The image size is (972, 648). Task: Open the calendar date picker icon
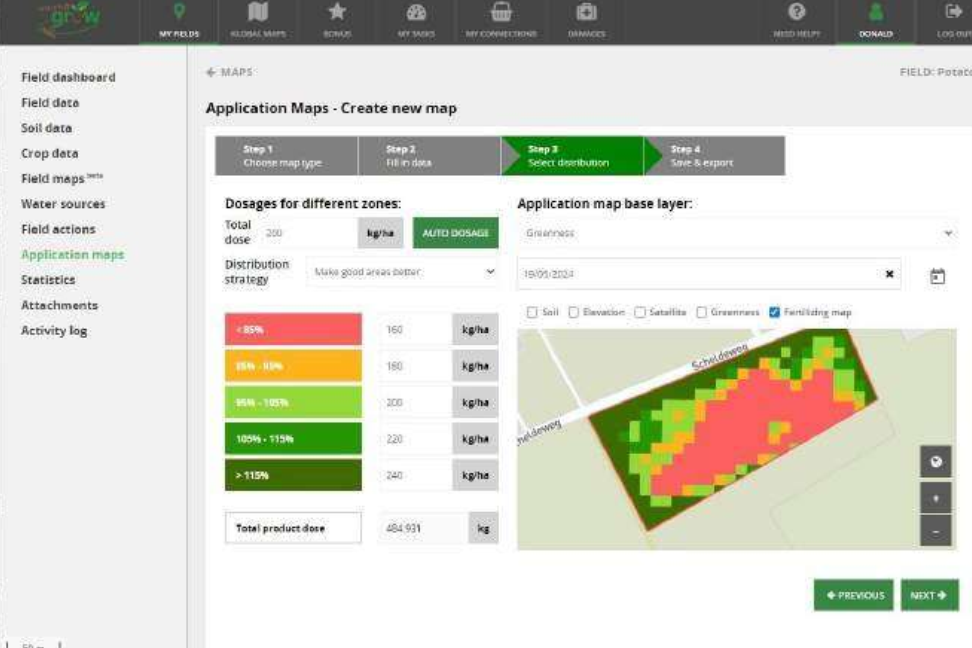pyautogui.click(x=937, y=275)
